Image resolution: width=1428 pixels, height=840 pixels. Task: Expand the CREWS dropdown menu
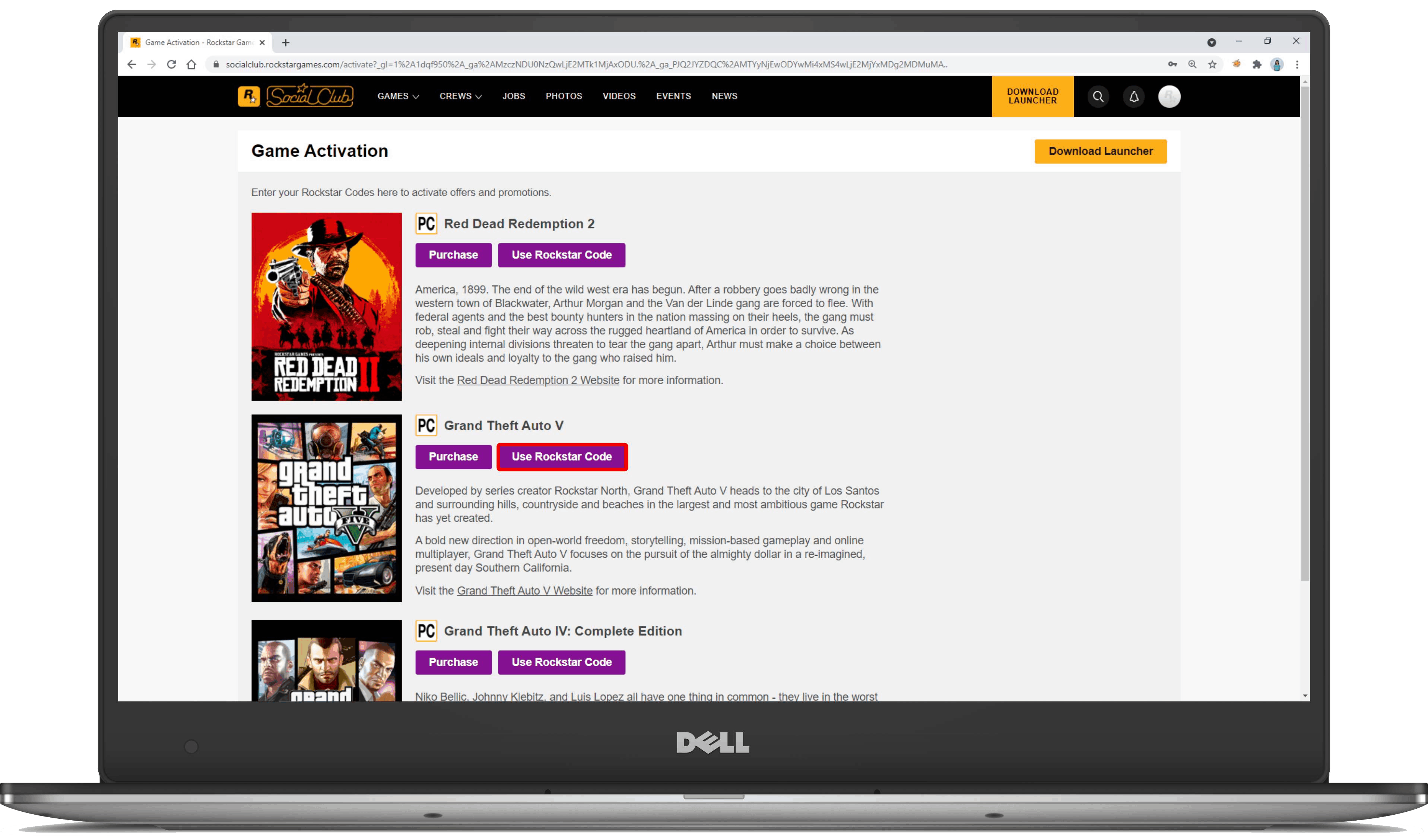(x=460, y=96)
